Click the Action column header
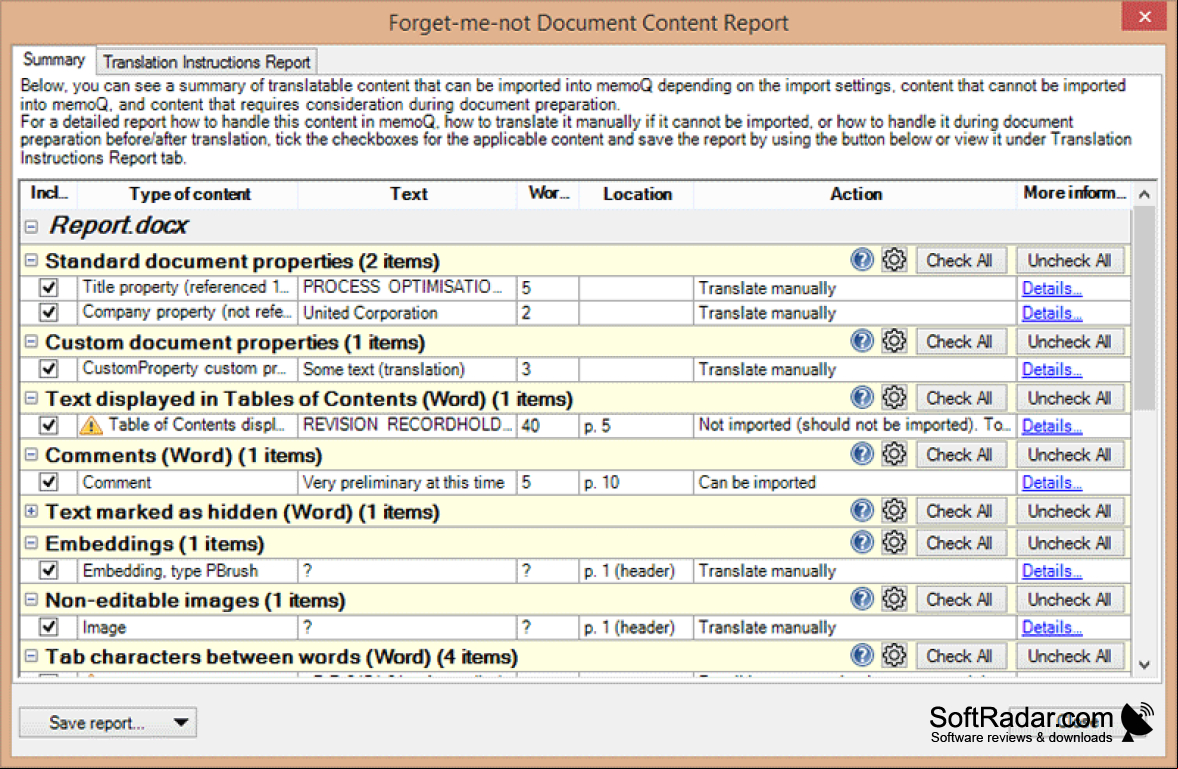 [856, 194]
